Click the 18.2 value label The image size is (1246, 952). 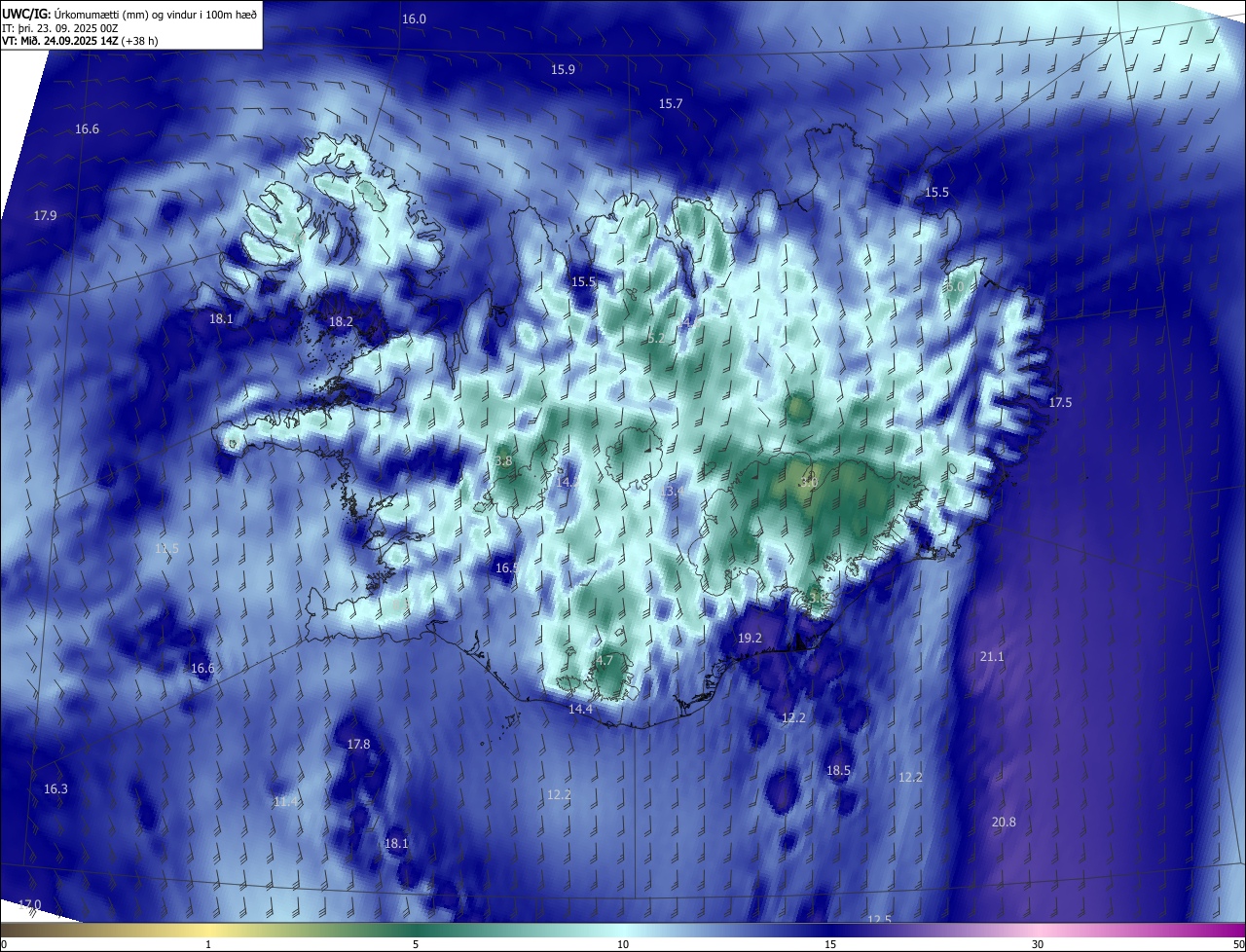(x=341, y=321)
